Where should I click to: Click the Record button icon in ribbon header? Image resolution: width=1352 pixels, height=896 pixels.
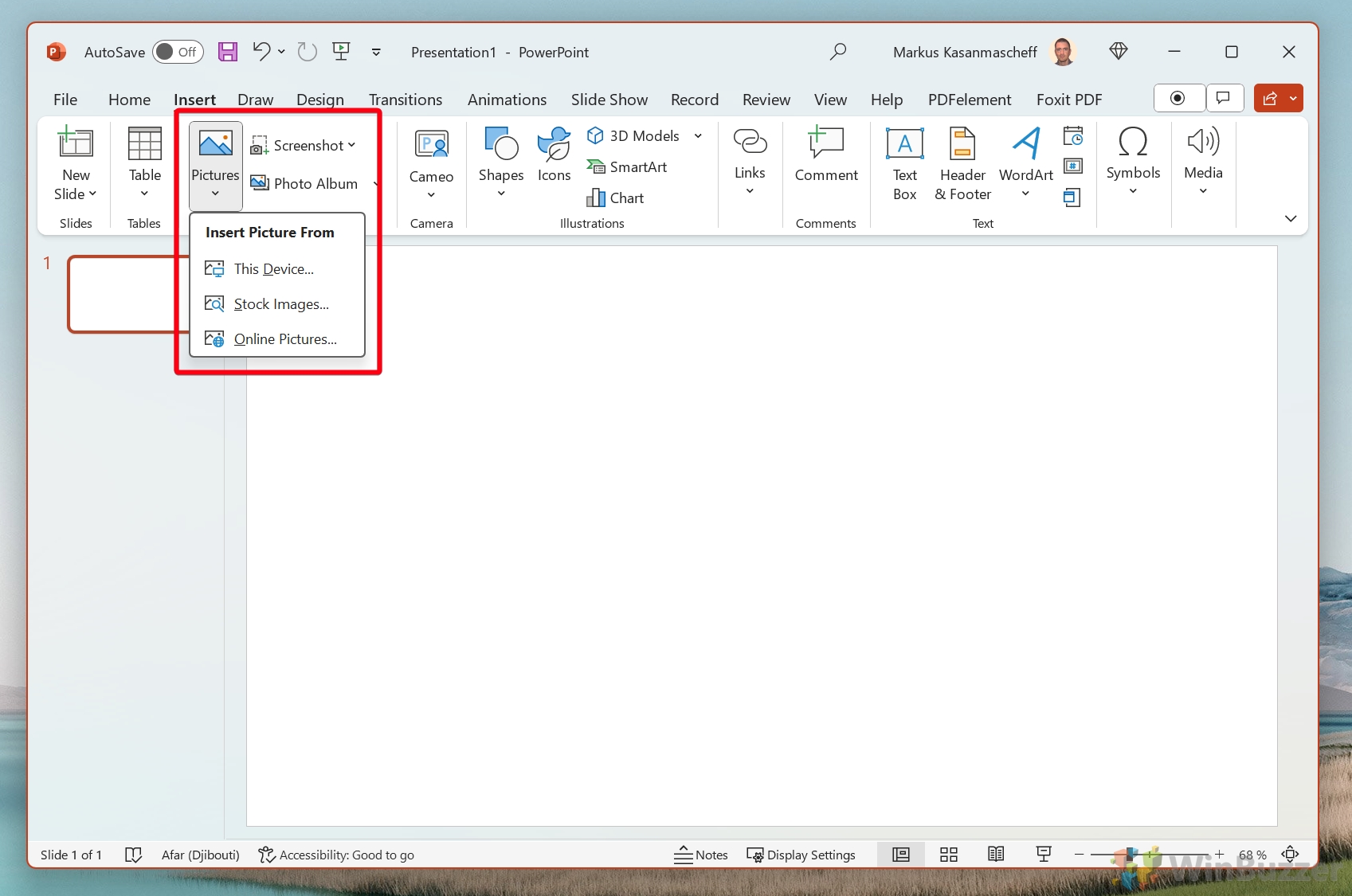coord(1178,98)
